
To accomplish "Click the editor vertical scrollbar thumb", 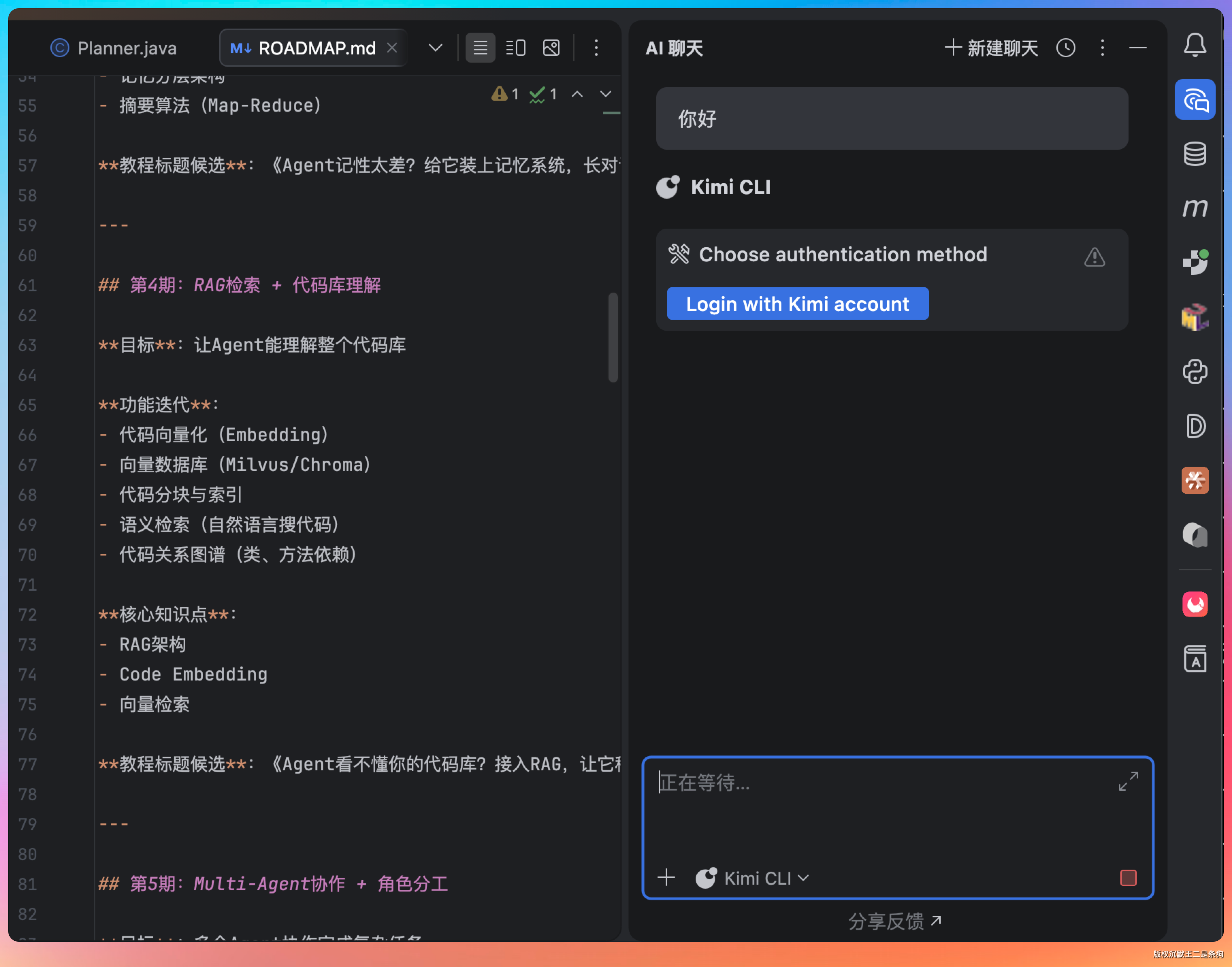I will [x=613, y=338].
